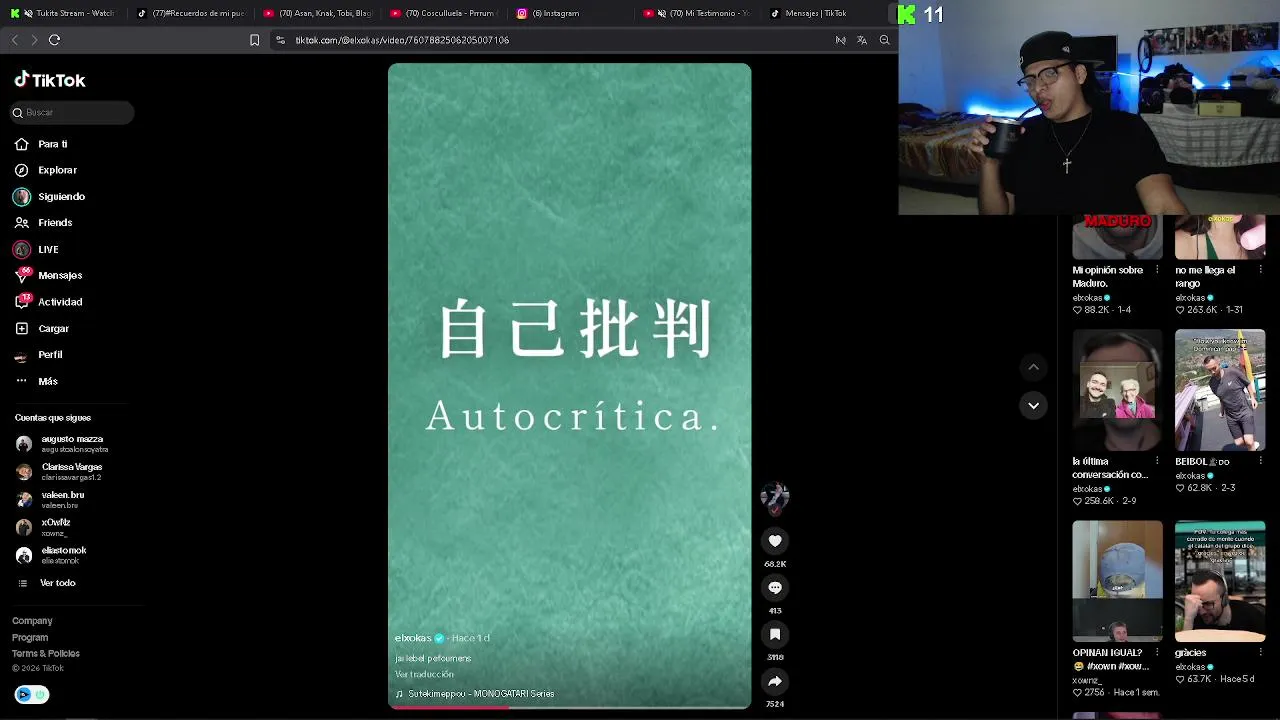Open options menu for BEIBOL video
The image size is (1280, 720).
(x=1259, y=461)
